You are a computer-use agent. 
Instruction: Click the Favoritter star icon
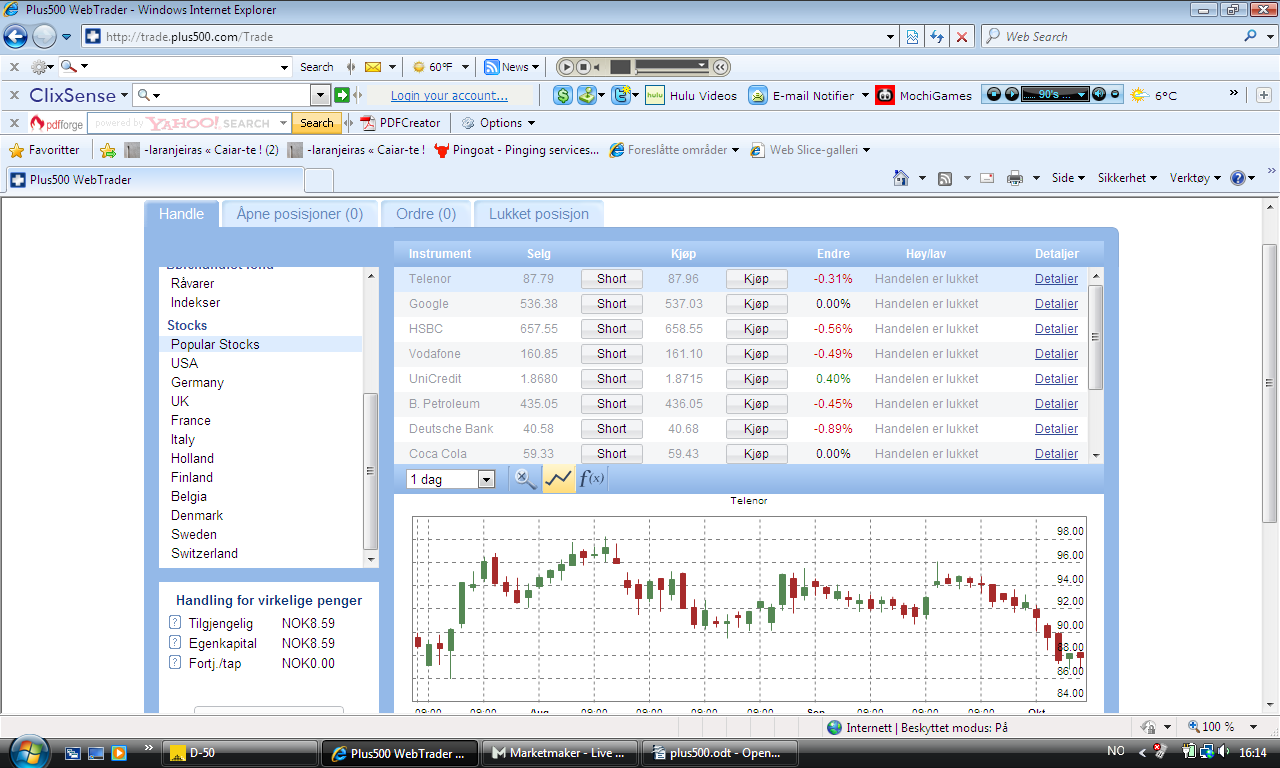point(16,150)
